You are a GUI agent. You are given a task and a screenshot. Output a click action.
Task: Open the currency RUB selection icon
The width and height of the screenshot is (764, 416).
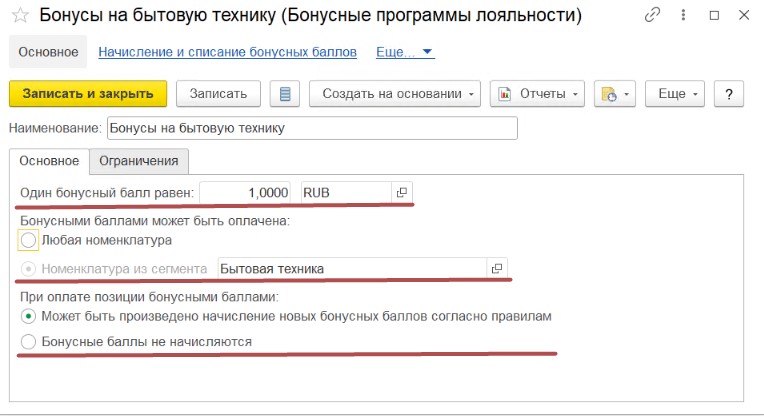[x=401, y=193]
